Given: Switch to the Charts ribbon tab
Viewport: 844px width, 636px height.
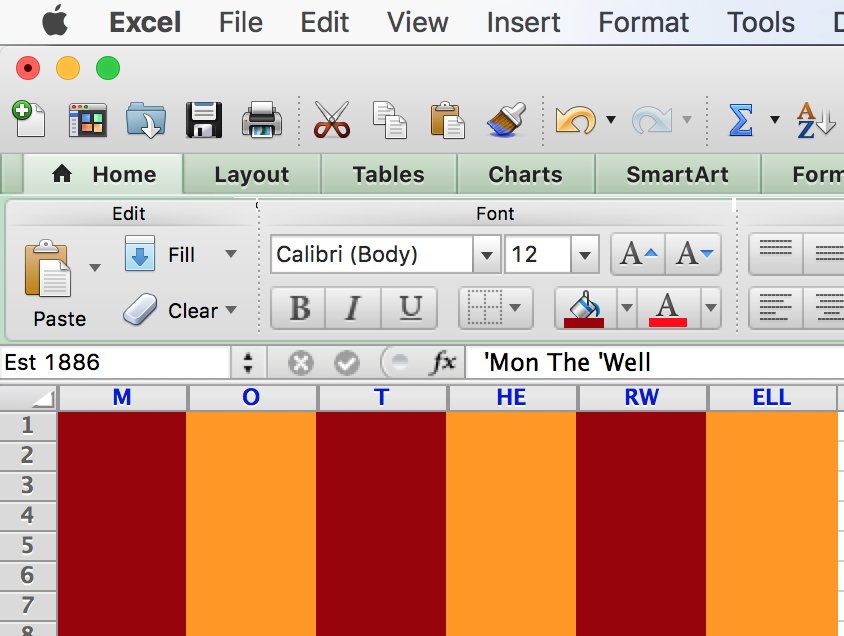Looking at the screenshot, I should pos(524,174).
